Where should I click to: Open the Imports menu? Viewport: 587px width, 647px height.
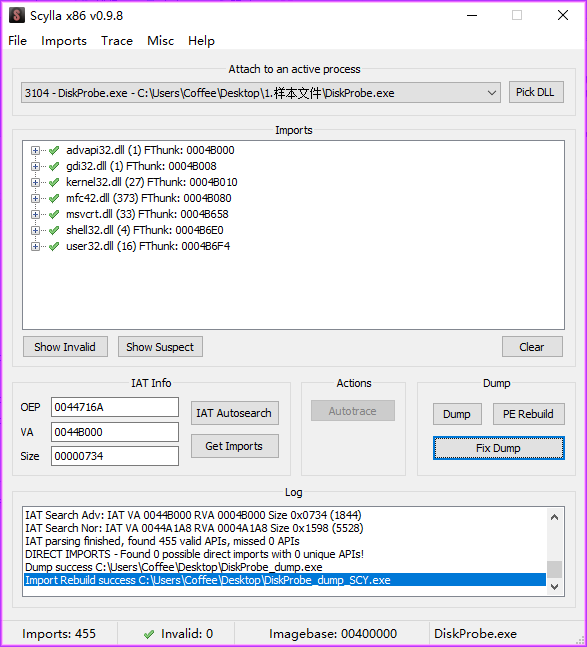[64, 41]
